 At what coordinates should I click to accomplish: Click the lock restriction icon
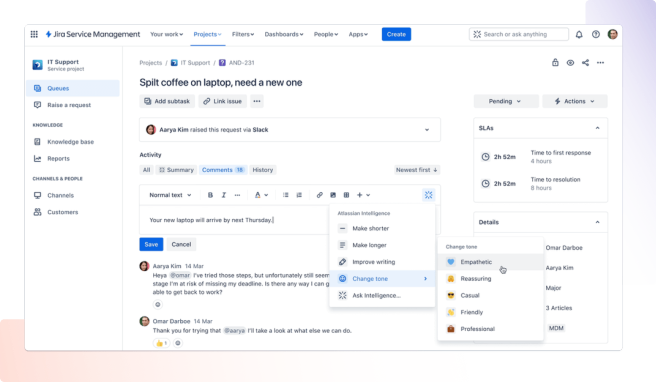[555, 62]
